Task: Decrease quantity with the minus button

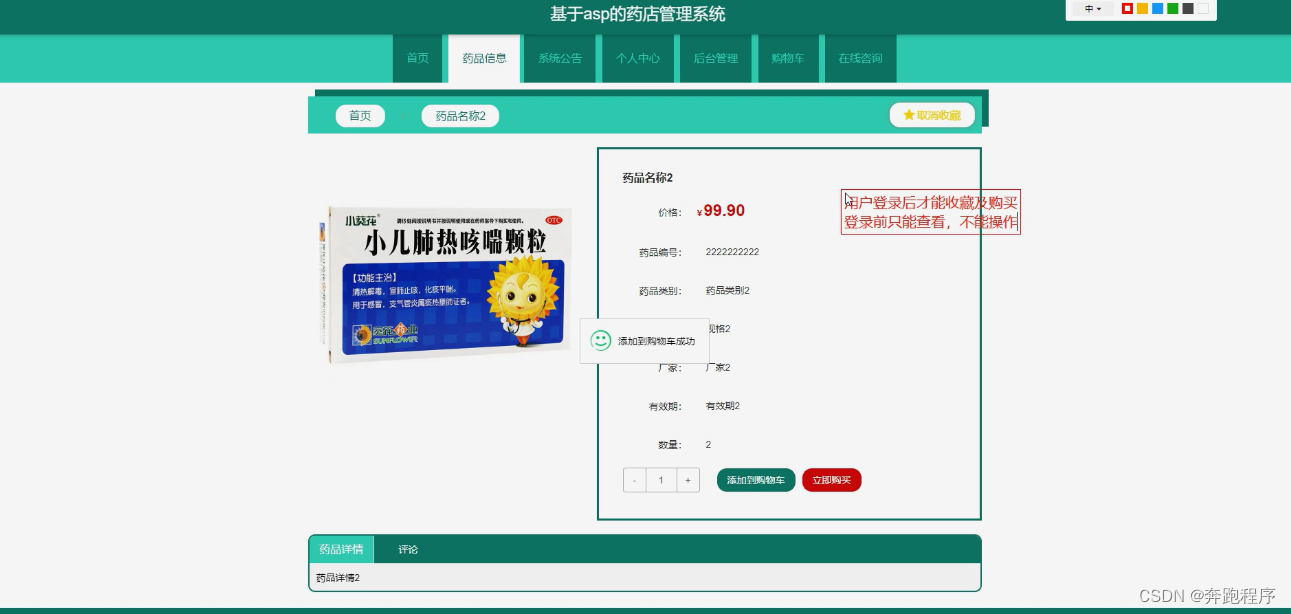Action: (634, 481)
